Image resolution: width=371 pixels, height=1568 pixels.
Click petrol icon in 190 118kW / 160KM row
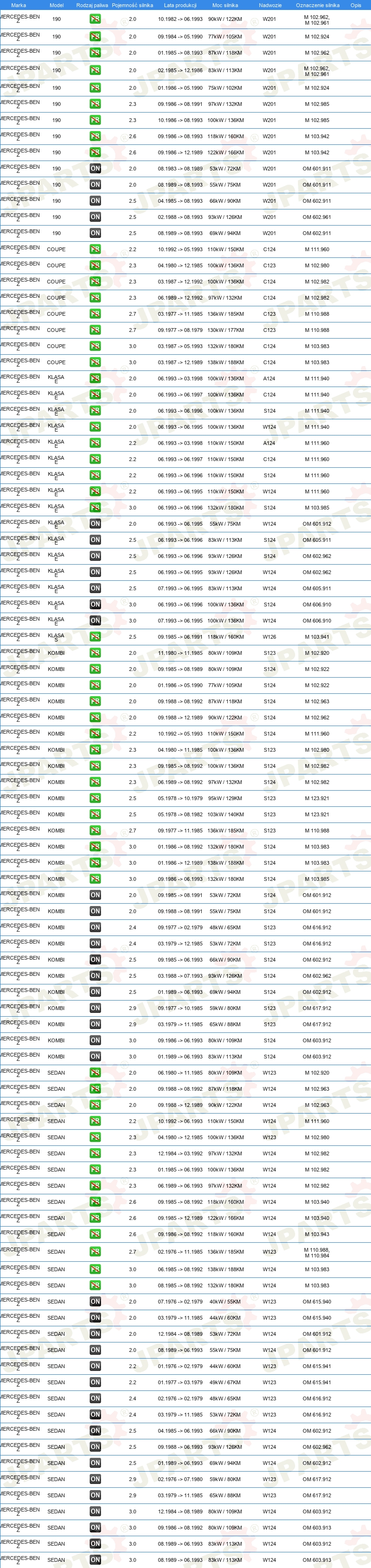click(95, 136)
